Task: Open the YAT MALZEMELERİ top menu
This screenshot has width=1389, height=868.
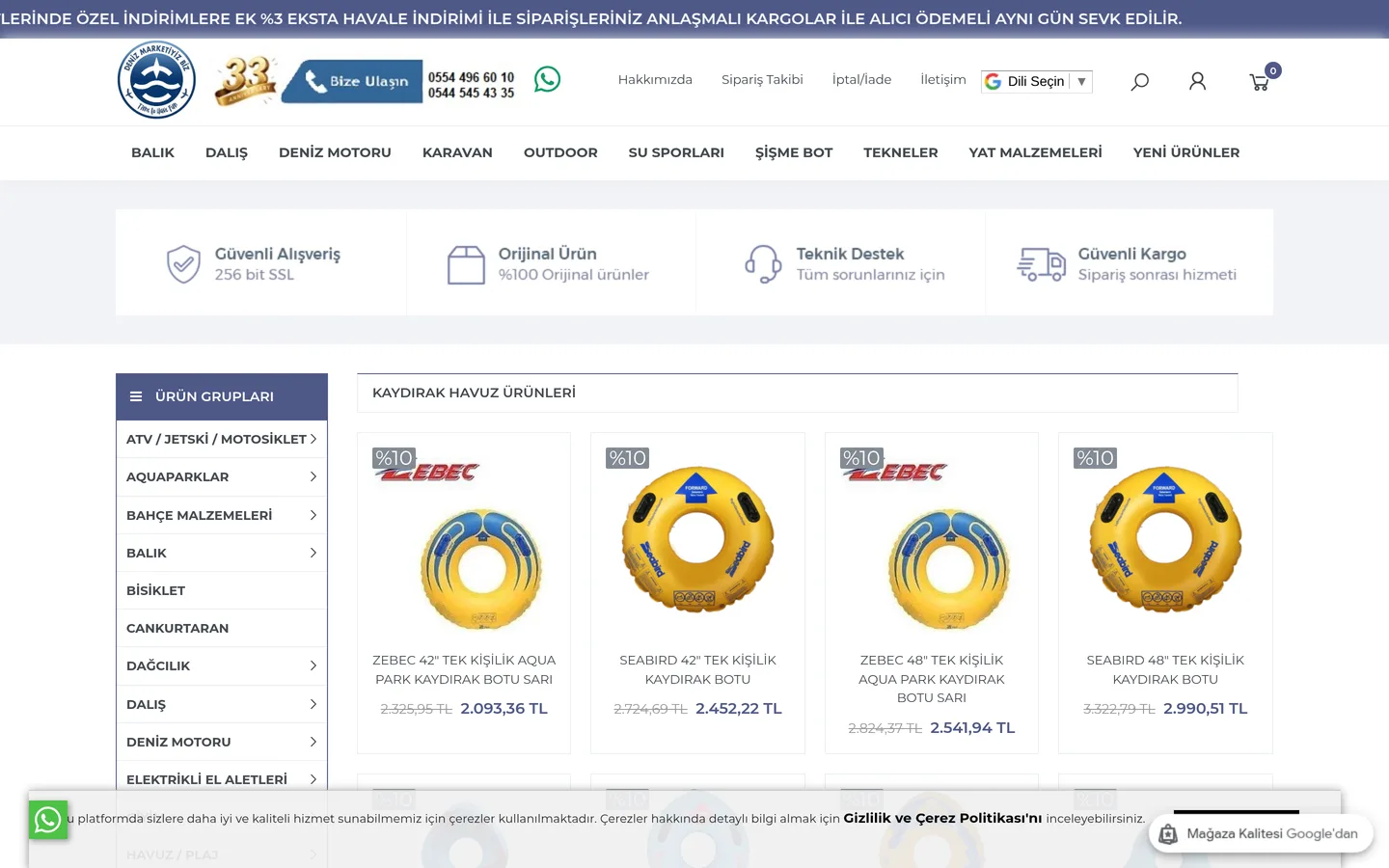Action: (x=1036, y=152)
